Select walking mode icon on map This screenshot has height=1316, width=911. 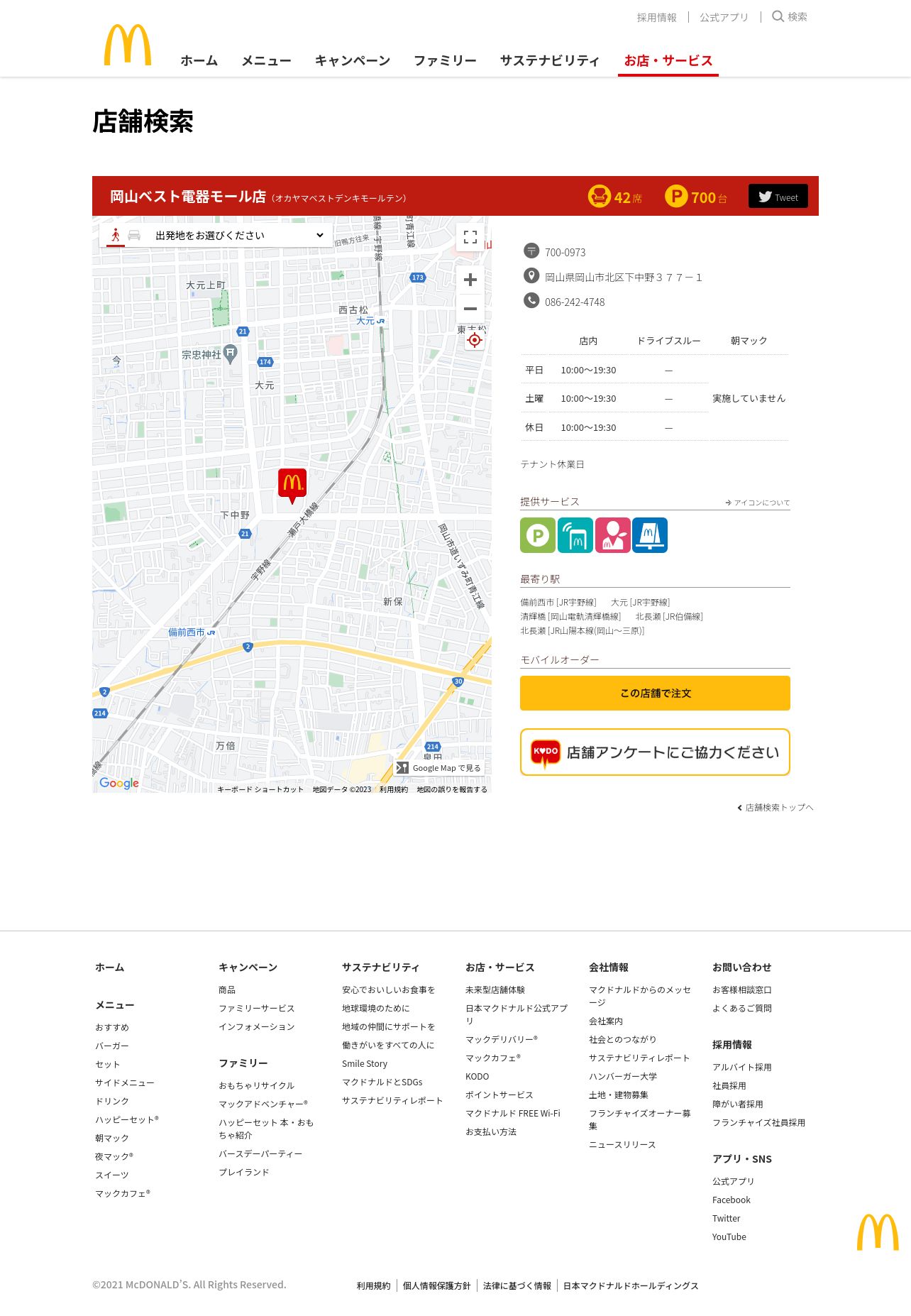[115, 235]
